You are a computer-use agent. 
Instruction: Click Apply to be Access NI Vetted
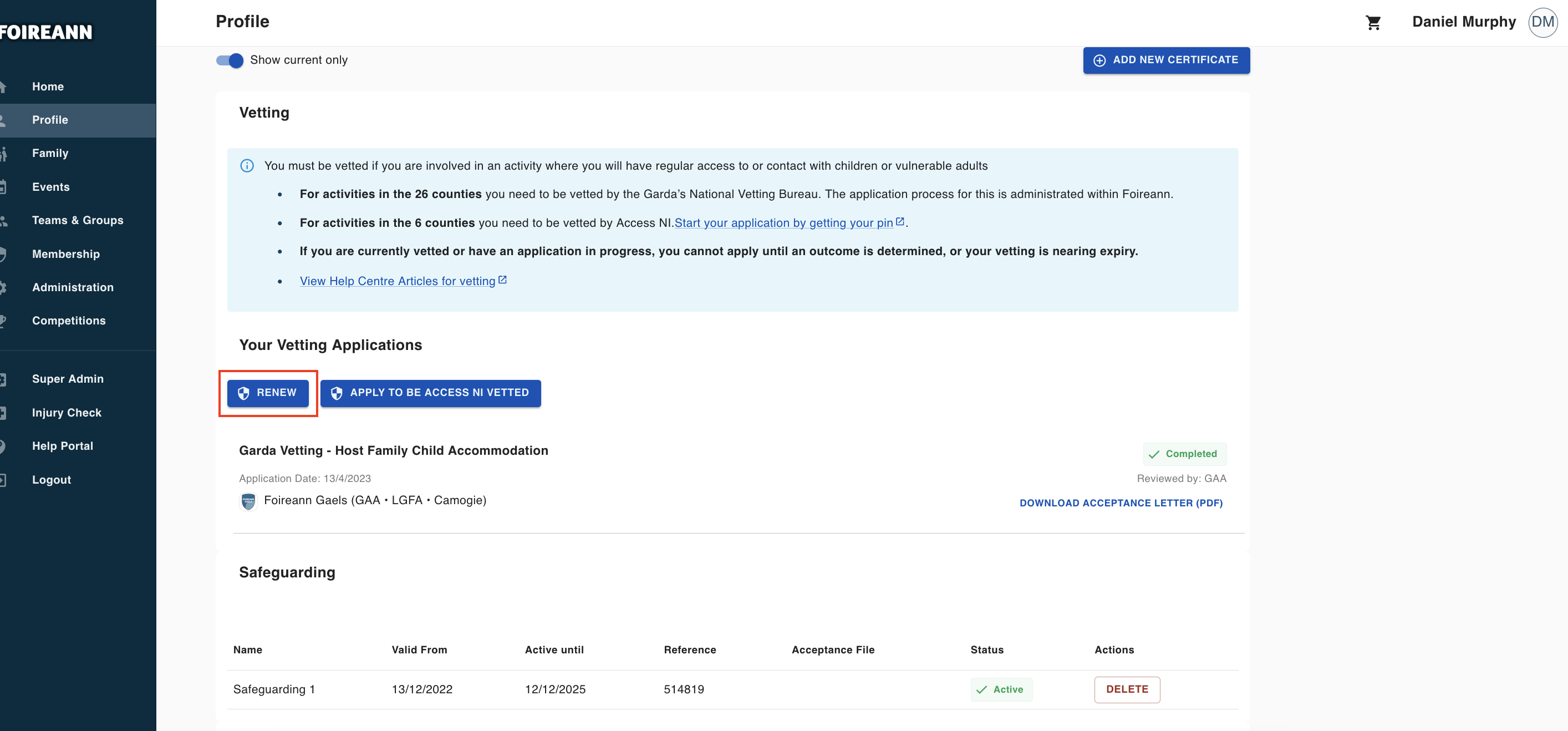430,393
